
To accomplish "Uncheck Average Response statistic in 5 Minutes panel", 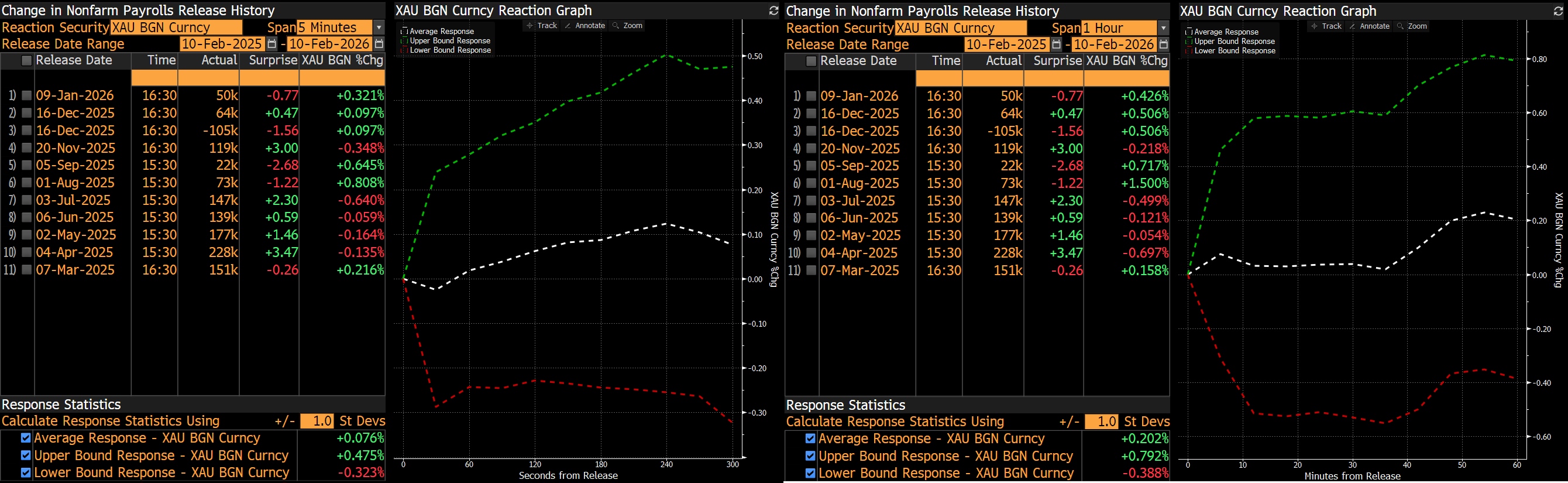I will click(26, 438).
